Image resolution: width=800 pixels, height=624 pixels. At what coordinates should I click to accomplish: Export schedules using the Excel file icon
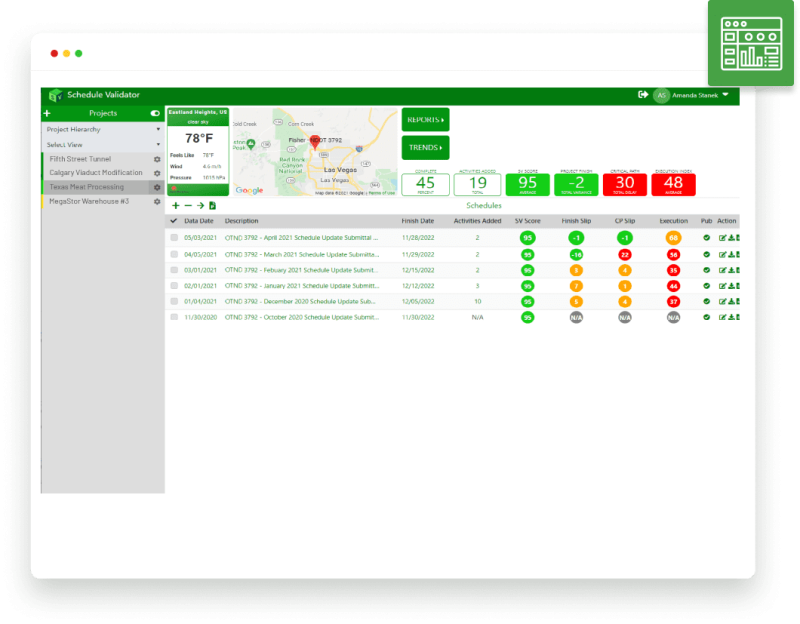click(x=213, y=206)
